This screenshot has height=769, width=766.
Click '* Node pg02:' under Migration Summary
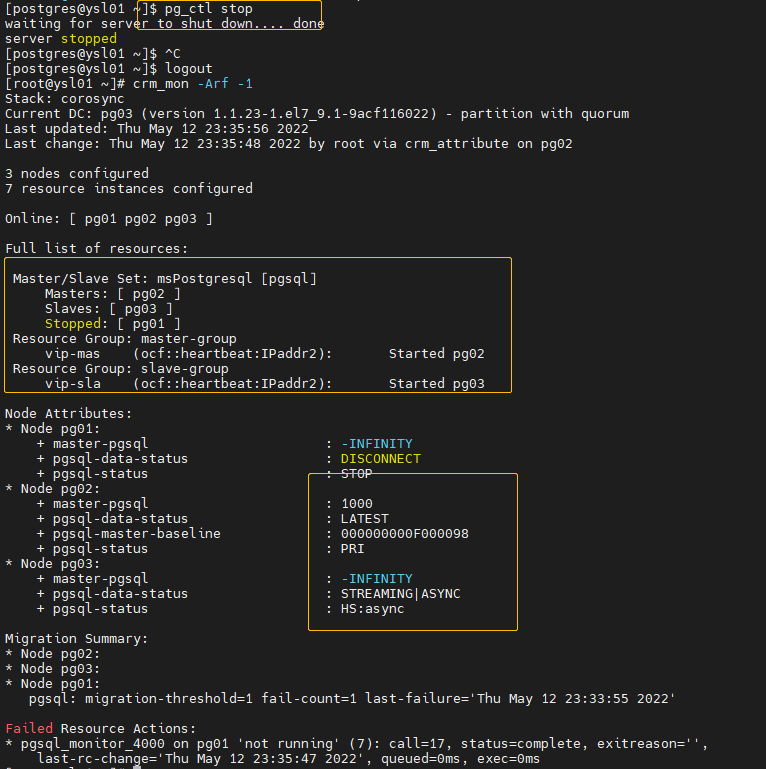(53, 654)
